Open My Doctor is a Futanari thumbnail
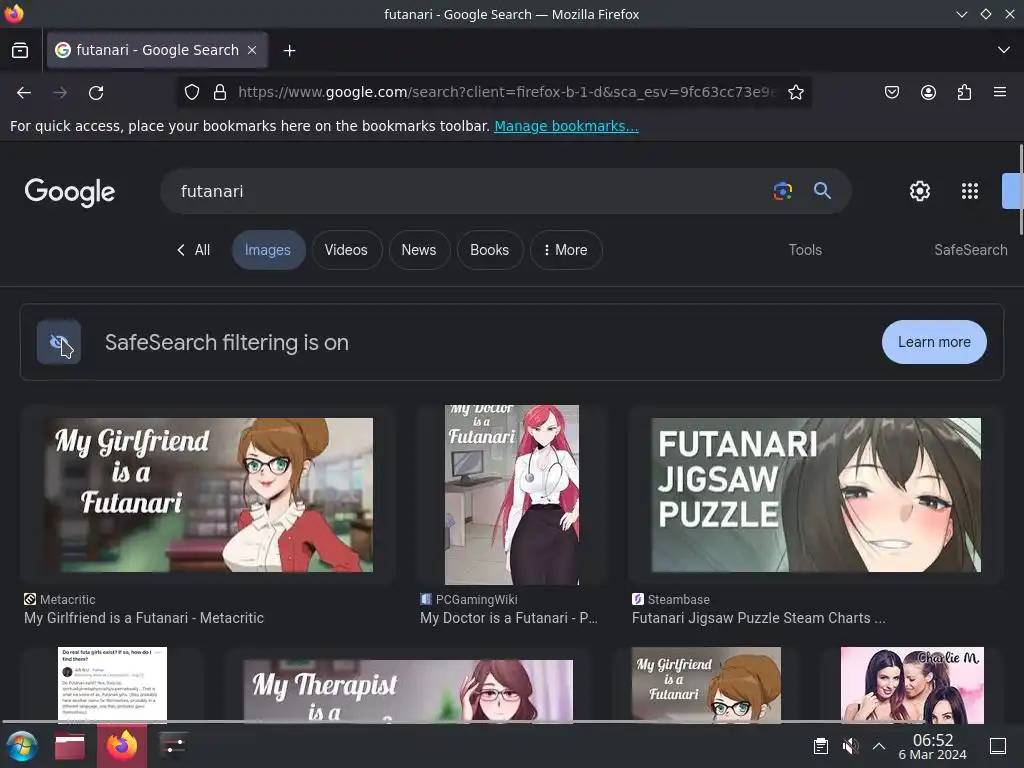1024x768 pixels. pos(512,495)
